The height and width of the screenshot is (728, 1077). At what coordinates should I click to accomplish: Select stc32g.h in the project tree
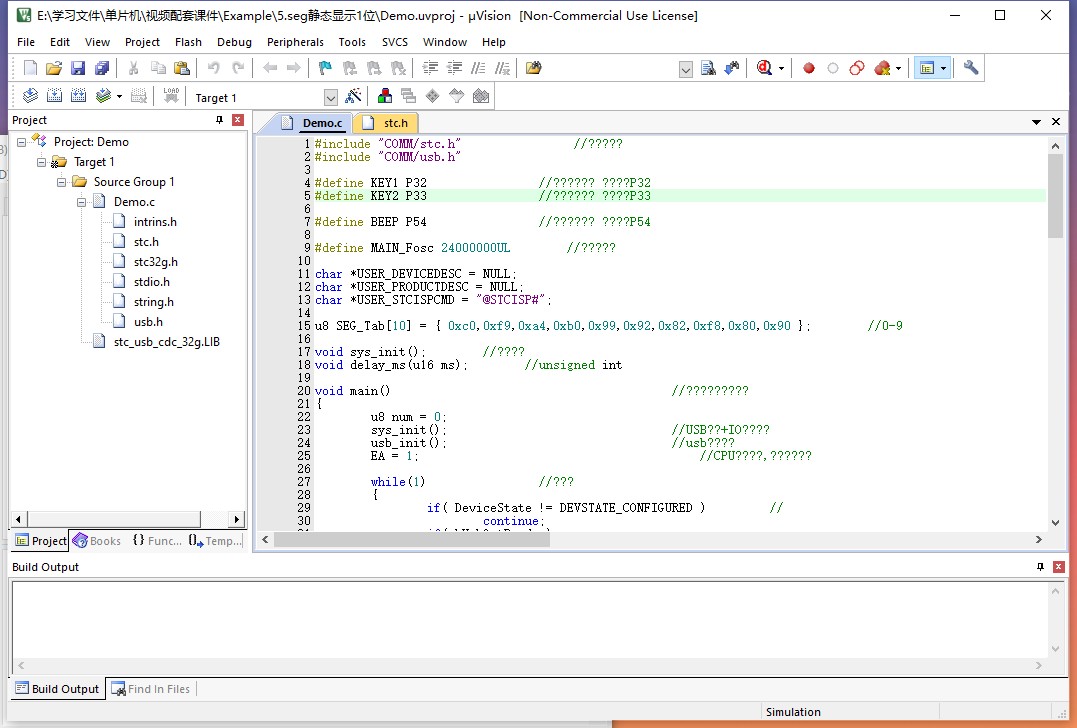point(155,262)
